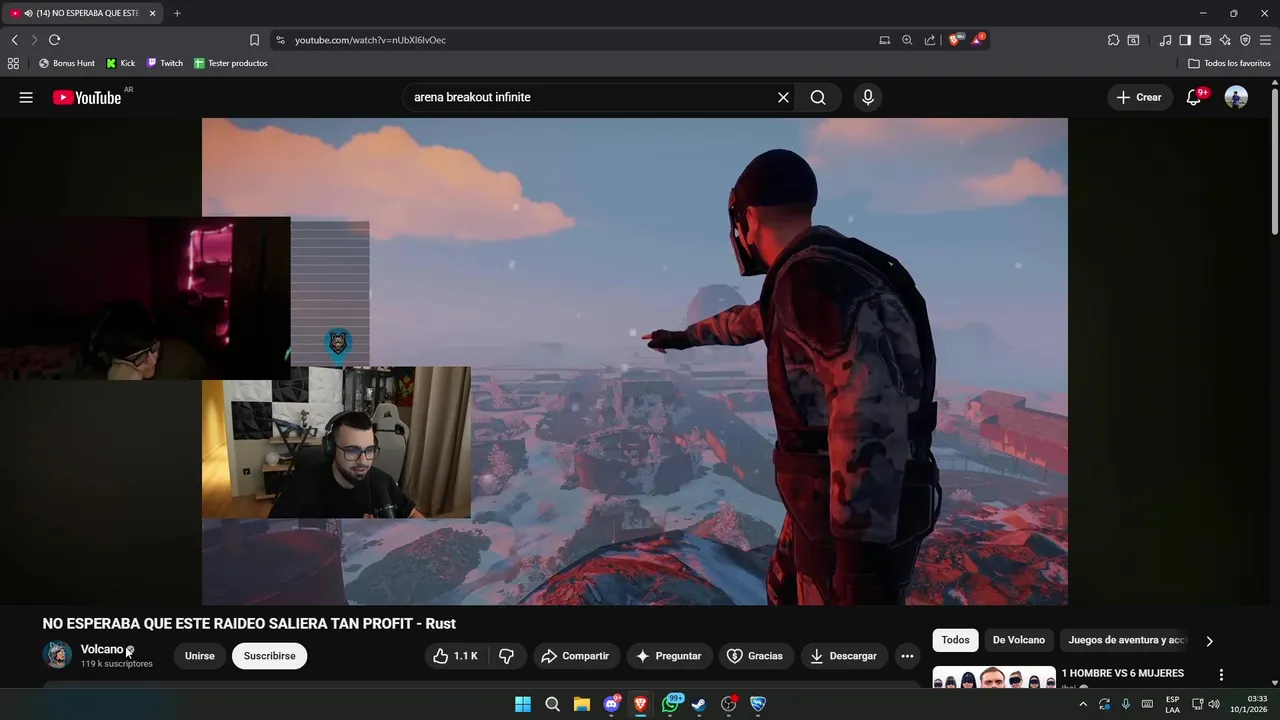Open more actions three-dot menu
Image resolution: width=1280 pixels, height=720 pixels.
(x=907, y=656)
